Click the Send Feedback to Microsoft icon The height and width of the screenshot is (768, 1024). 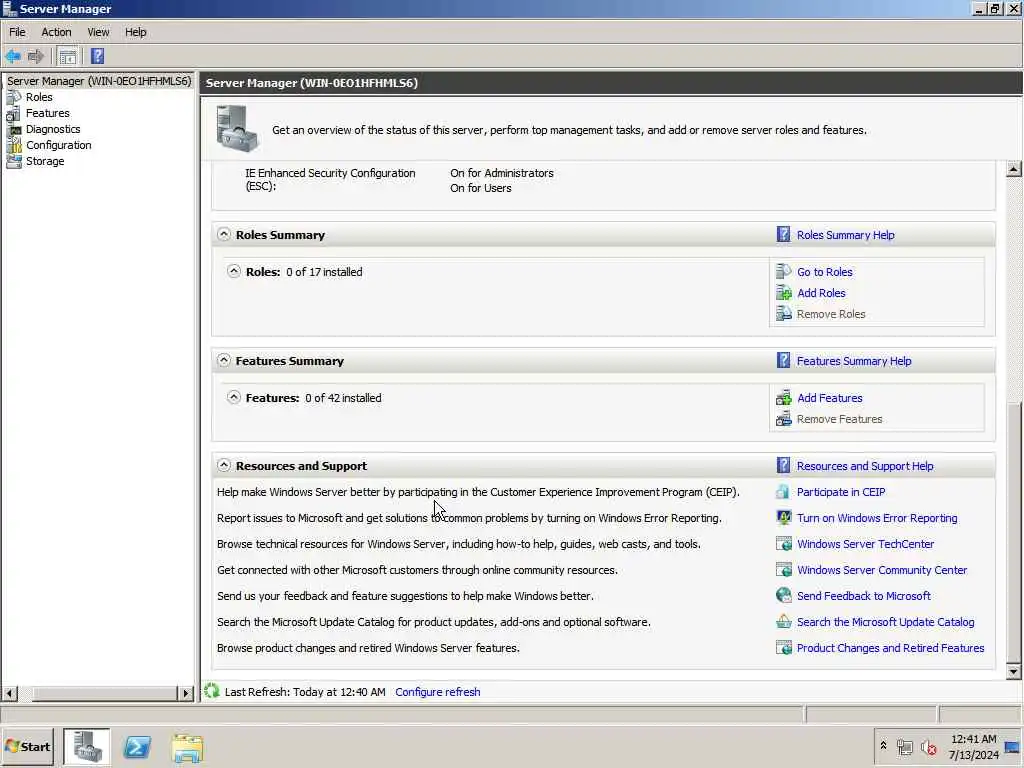click(783, 596)
